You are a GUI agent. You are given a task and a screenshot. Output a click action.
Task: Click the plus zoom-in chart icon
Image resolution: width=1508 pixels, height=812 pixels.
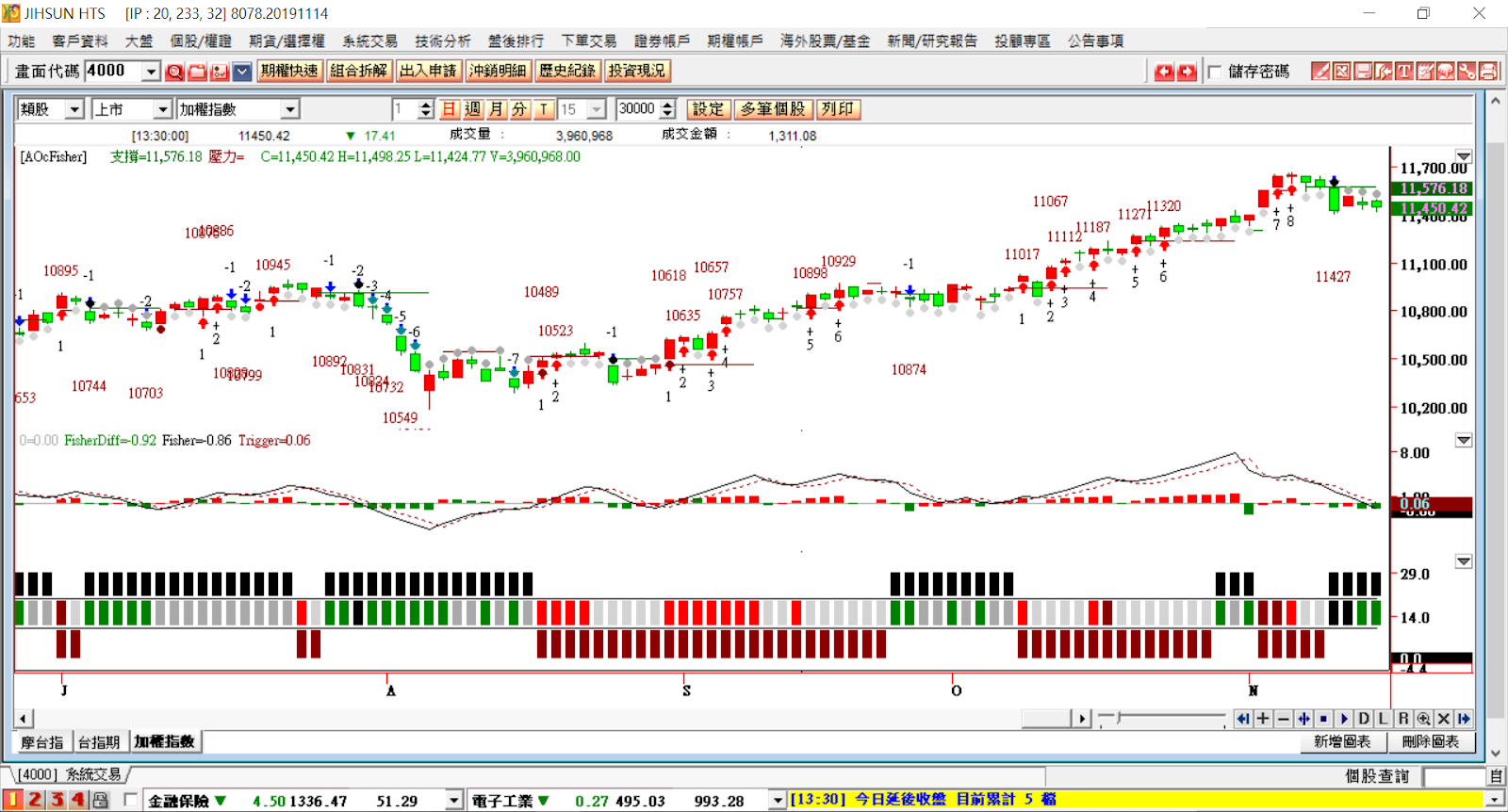(x=1263, y=719)
